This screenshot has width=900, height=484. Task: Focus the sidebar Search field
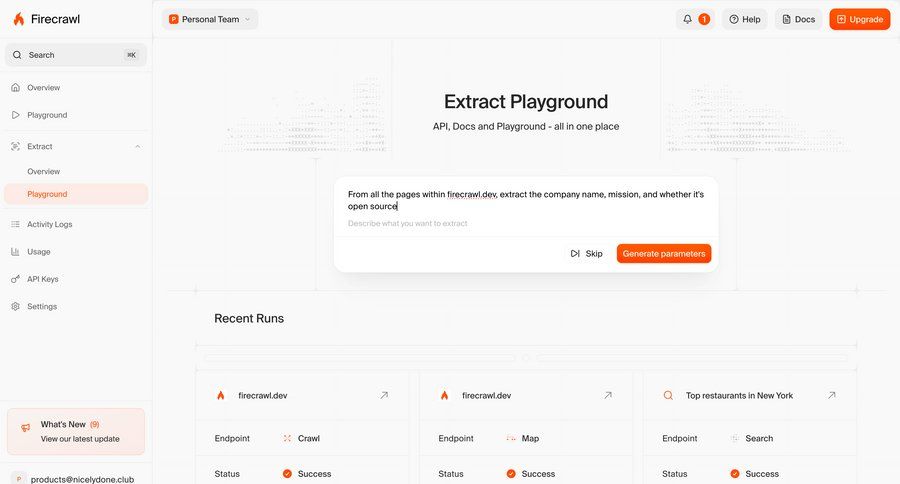click(x=76, y=55)
